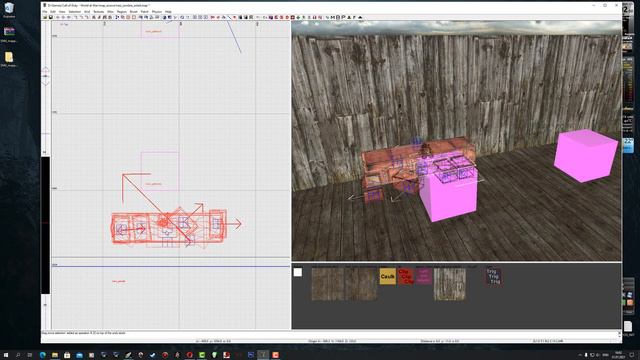Open the Help menu

(168, 12)
